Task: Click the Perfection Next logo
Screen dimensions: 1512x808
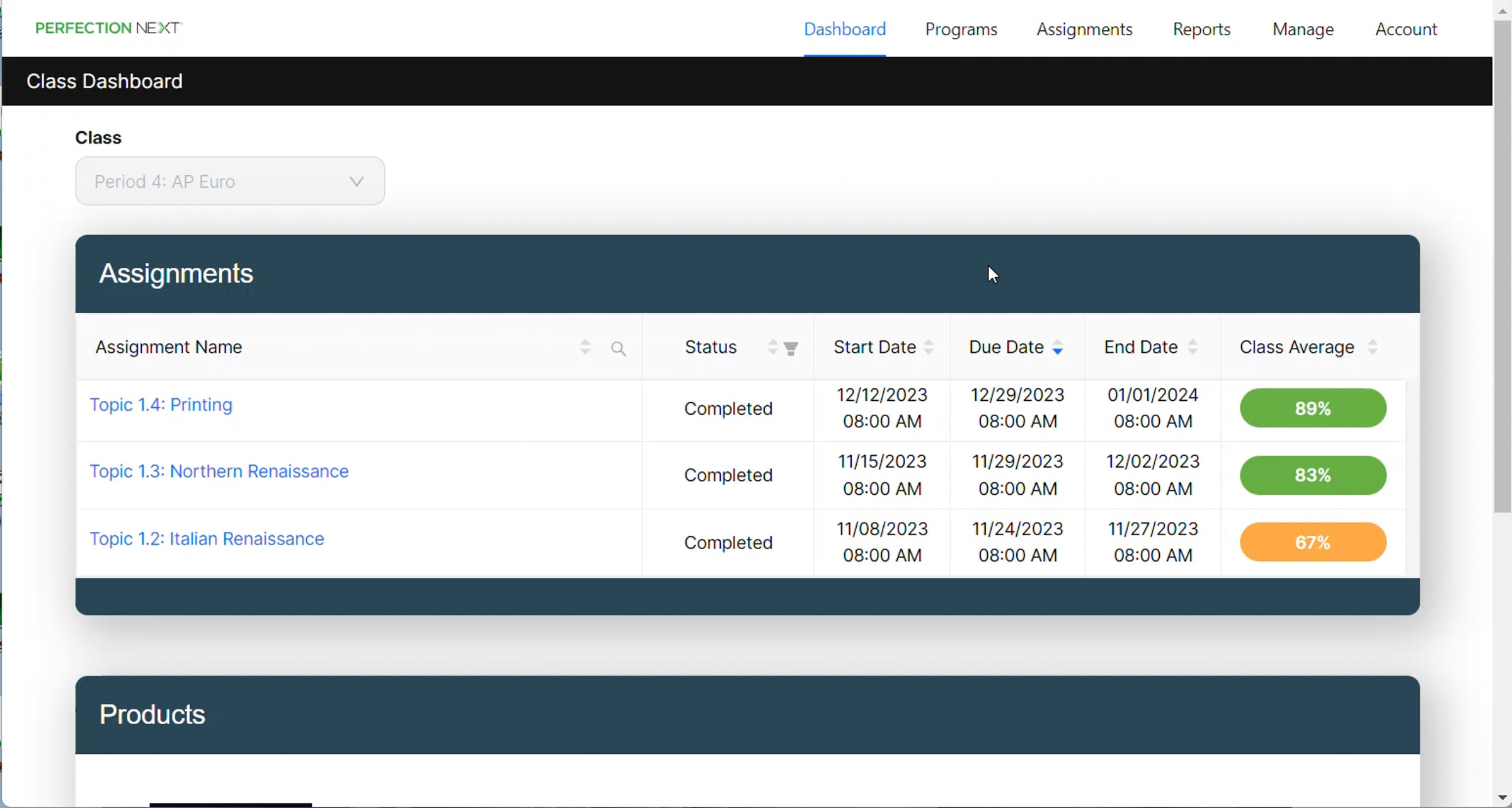Action: (x=108, y=28)
